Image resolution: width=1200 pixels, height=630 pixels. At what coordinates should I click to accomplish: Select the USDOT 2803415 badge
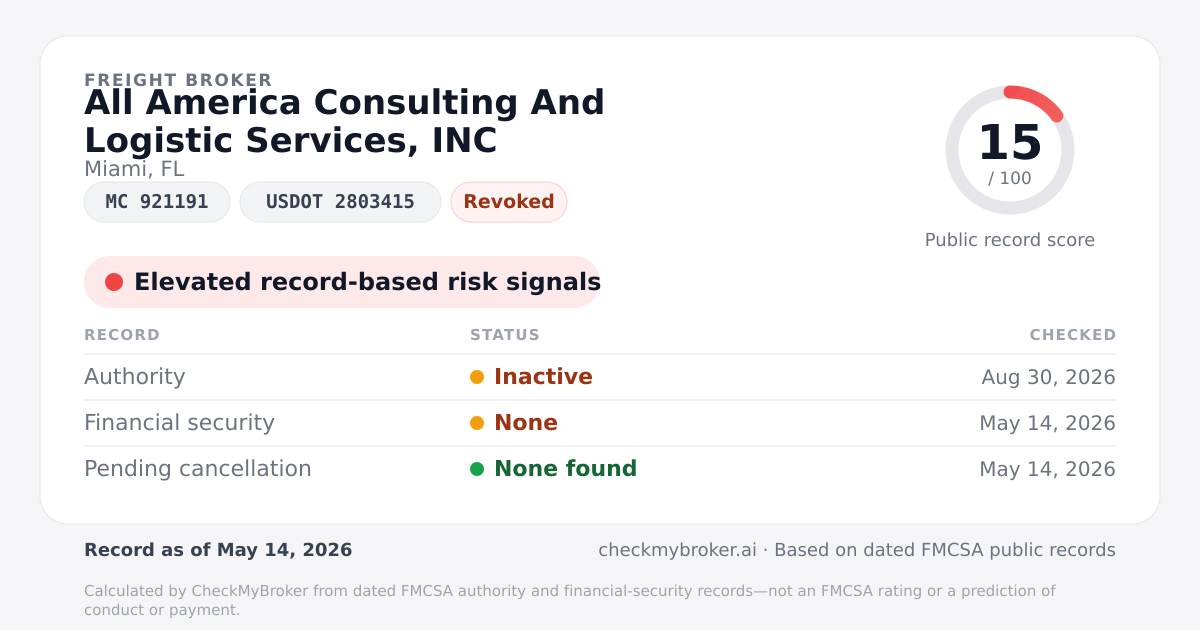340,202
